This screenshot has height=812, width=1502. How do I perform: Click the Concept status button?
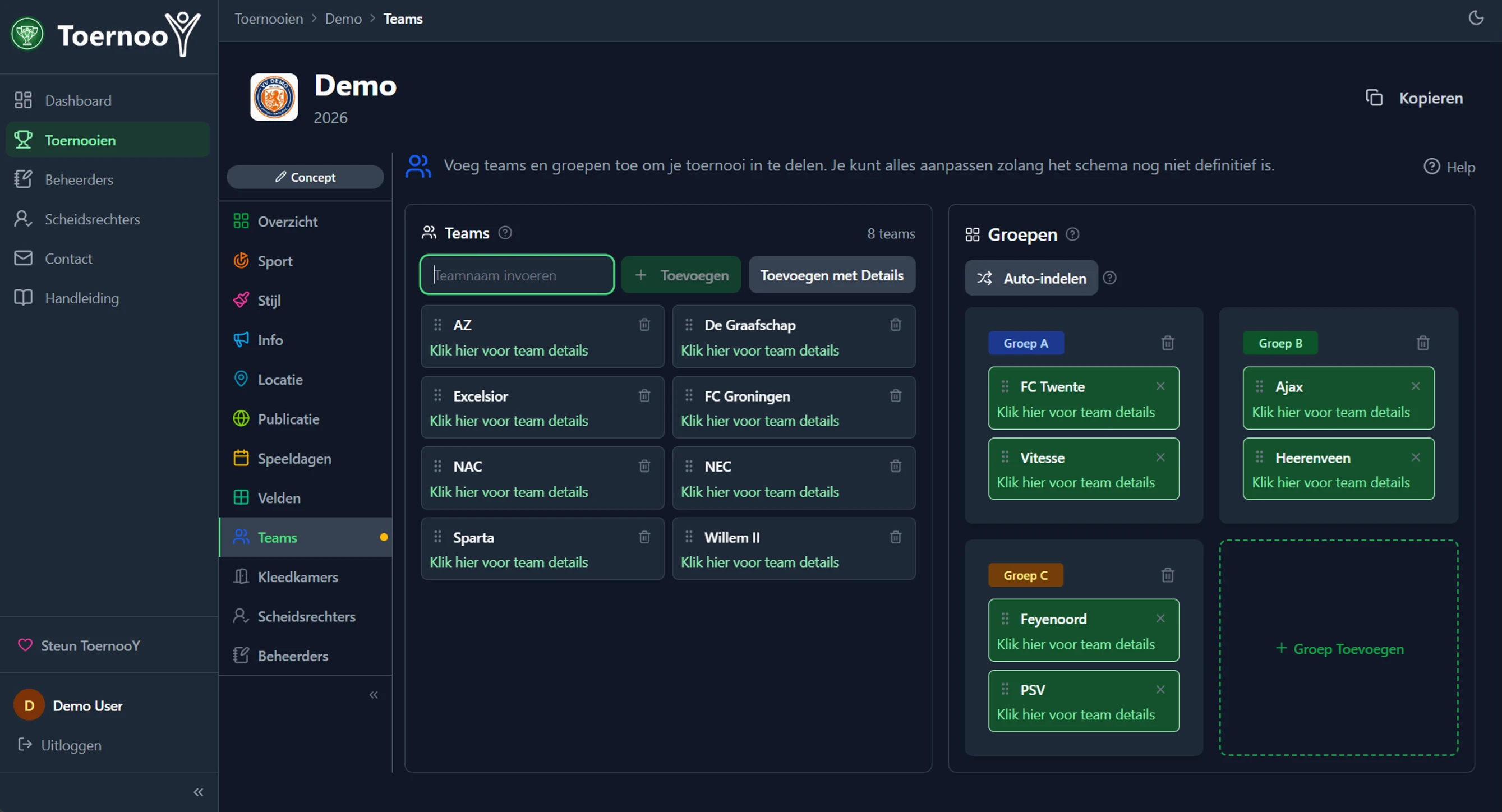(305, 177)
